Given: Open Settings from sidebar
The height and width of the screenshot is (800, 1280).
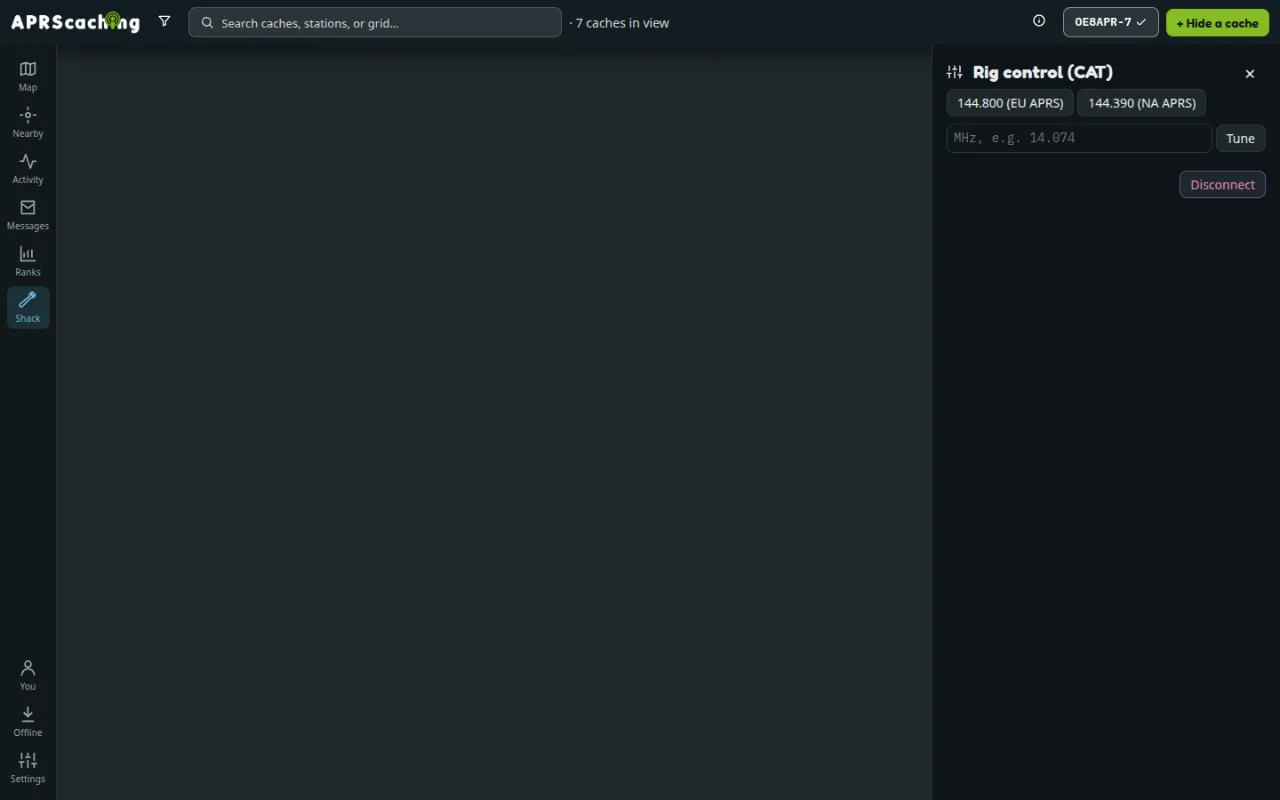Looking at the screenshot, I should [x=28, y=767].
